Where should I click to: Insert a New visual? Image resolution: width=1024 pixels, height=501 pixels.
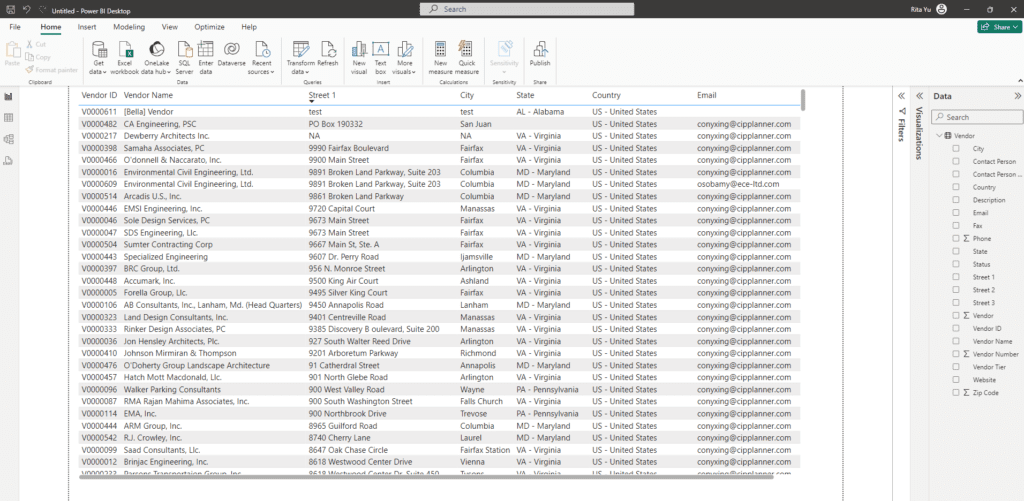click(x=359, y=50)
